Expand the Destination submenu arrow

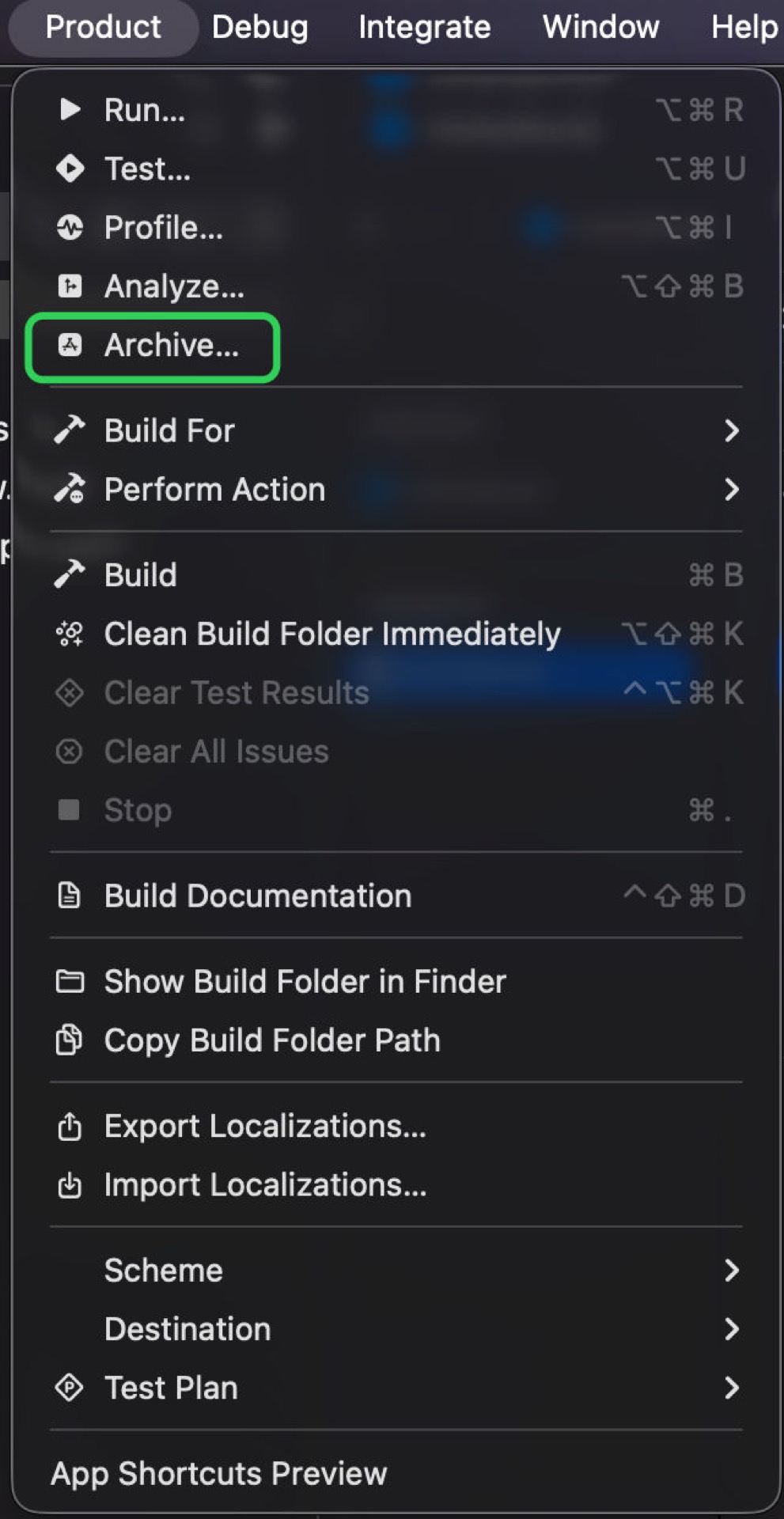point(732,1329)
